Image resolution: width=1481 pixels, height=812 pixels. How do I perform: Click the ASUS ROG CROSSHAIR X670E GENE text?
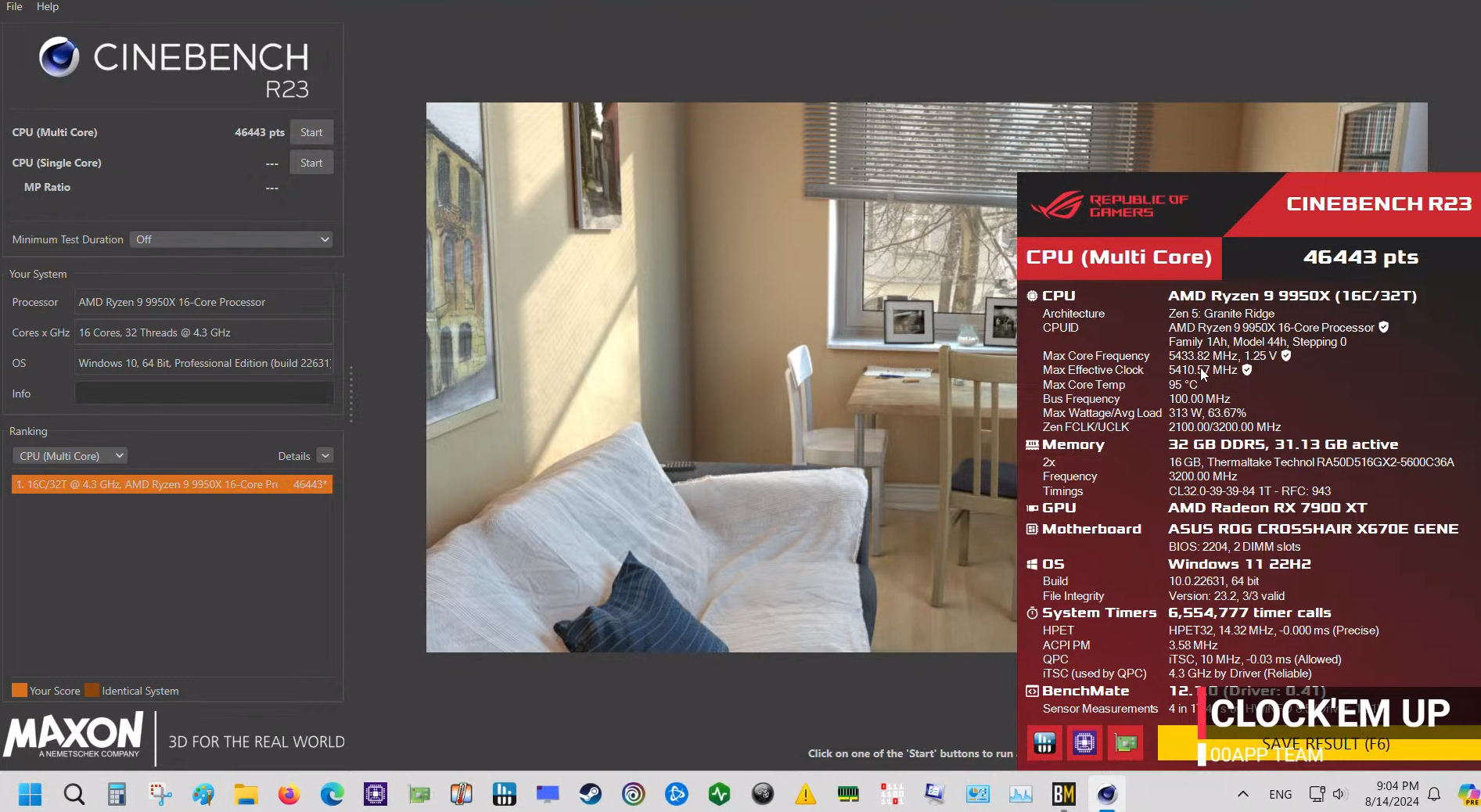(1314, 530)
